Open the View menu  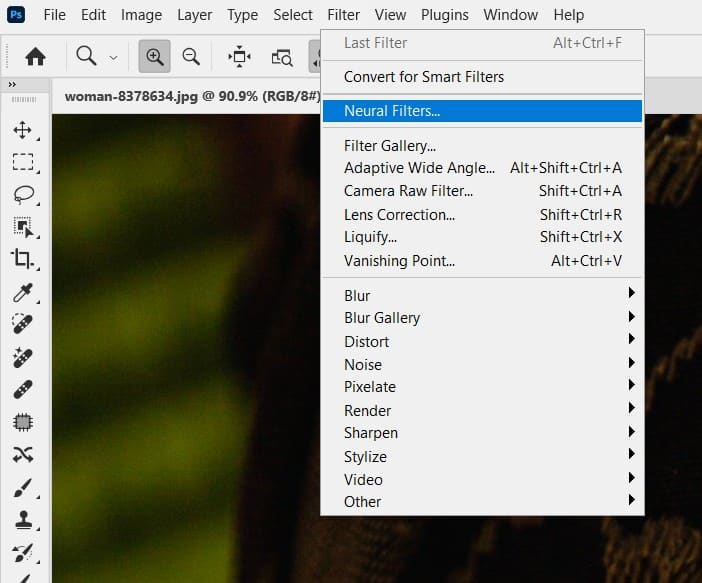coord(390,15)
